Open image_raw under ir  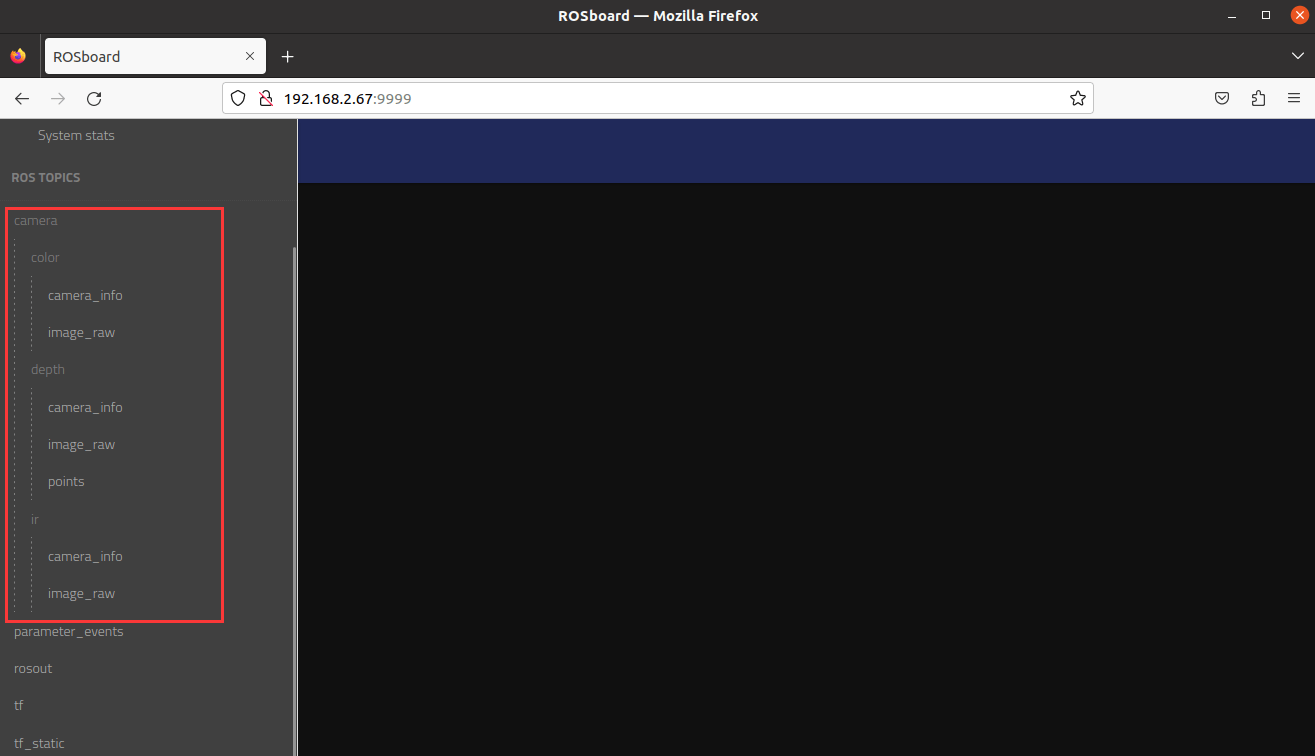click(x=81, y=594)
